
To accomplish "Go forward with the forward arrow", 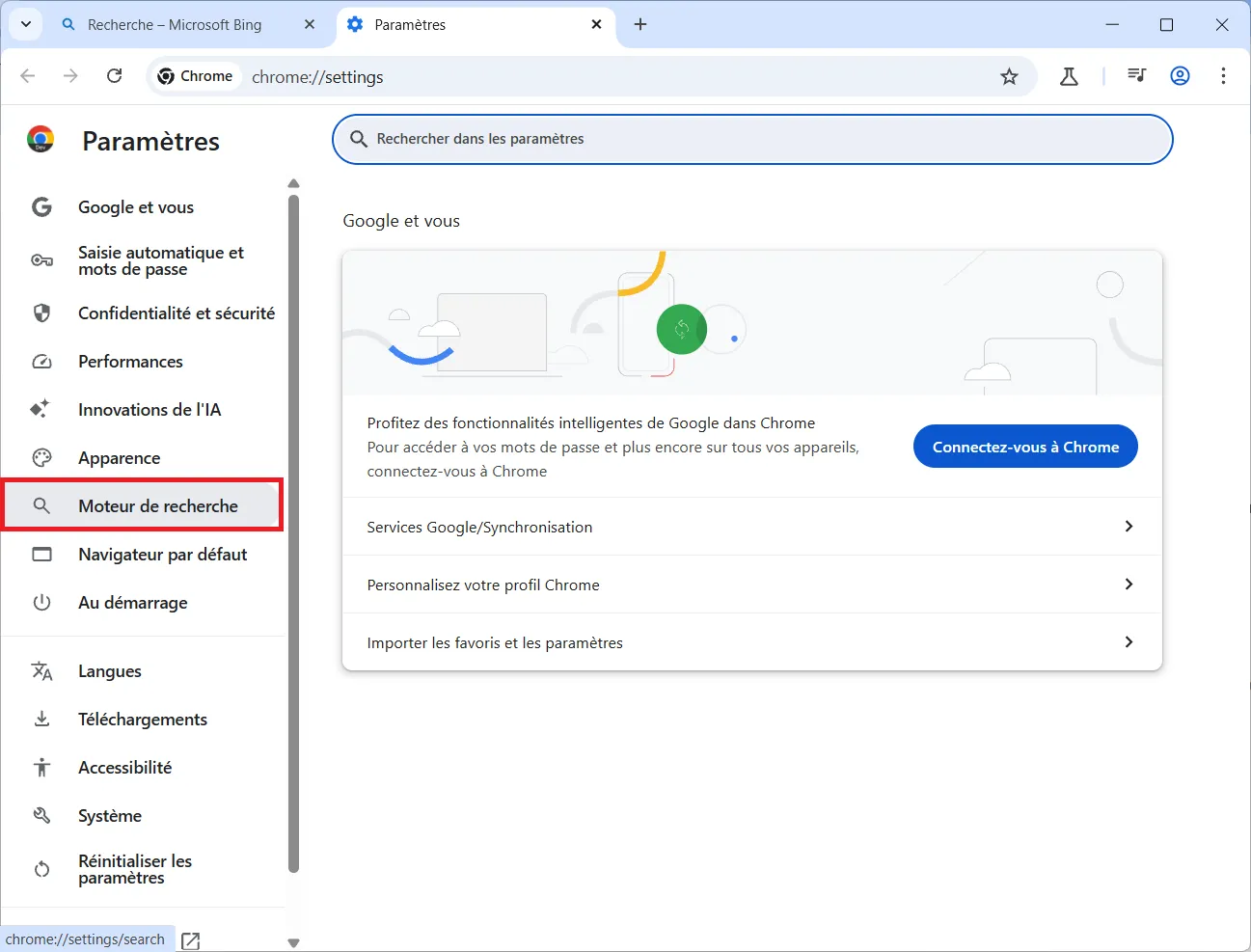I will 70,76.
